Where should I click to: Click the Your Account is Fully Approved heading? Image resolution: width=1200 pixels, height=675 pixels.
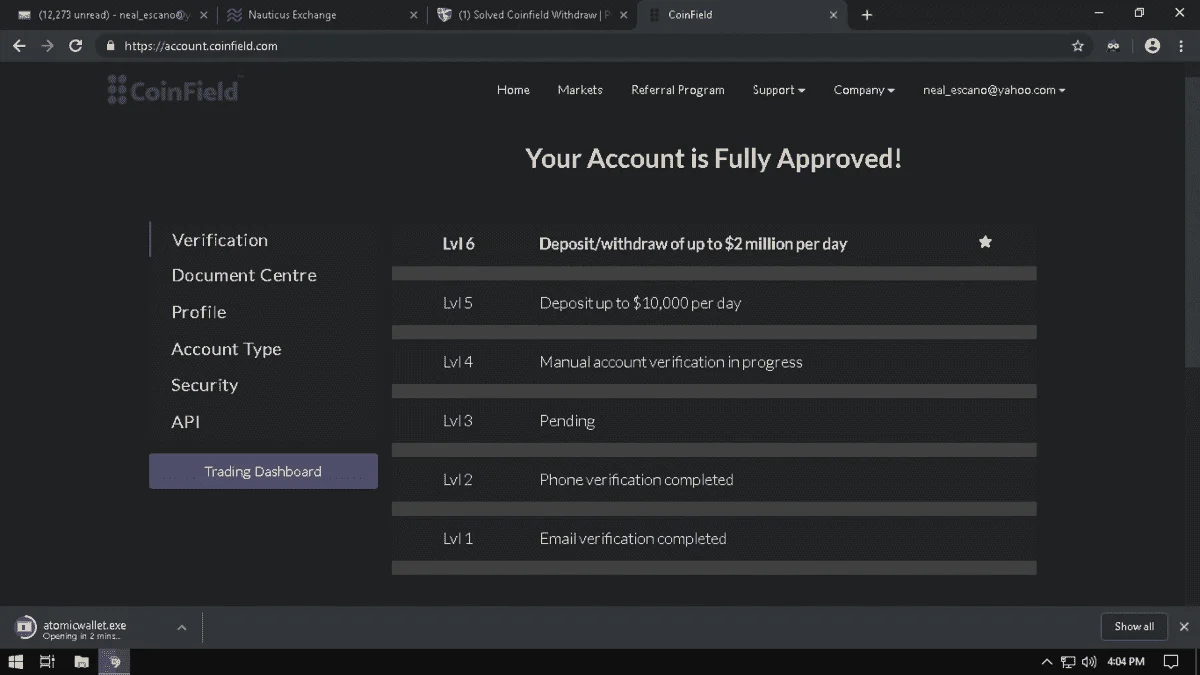(714, 159)
